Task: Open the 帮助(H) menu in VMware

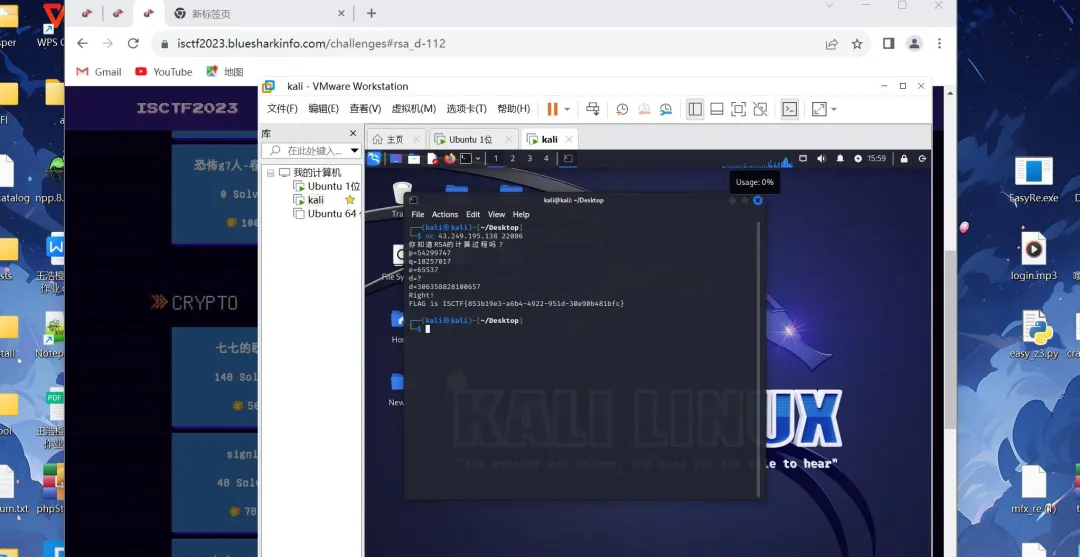Action: (x=513, y=109)
